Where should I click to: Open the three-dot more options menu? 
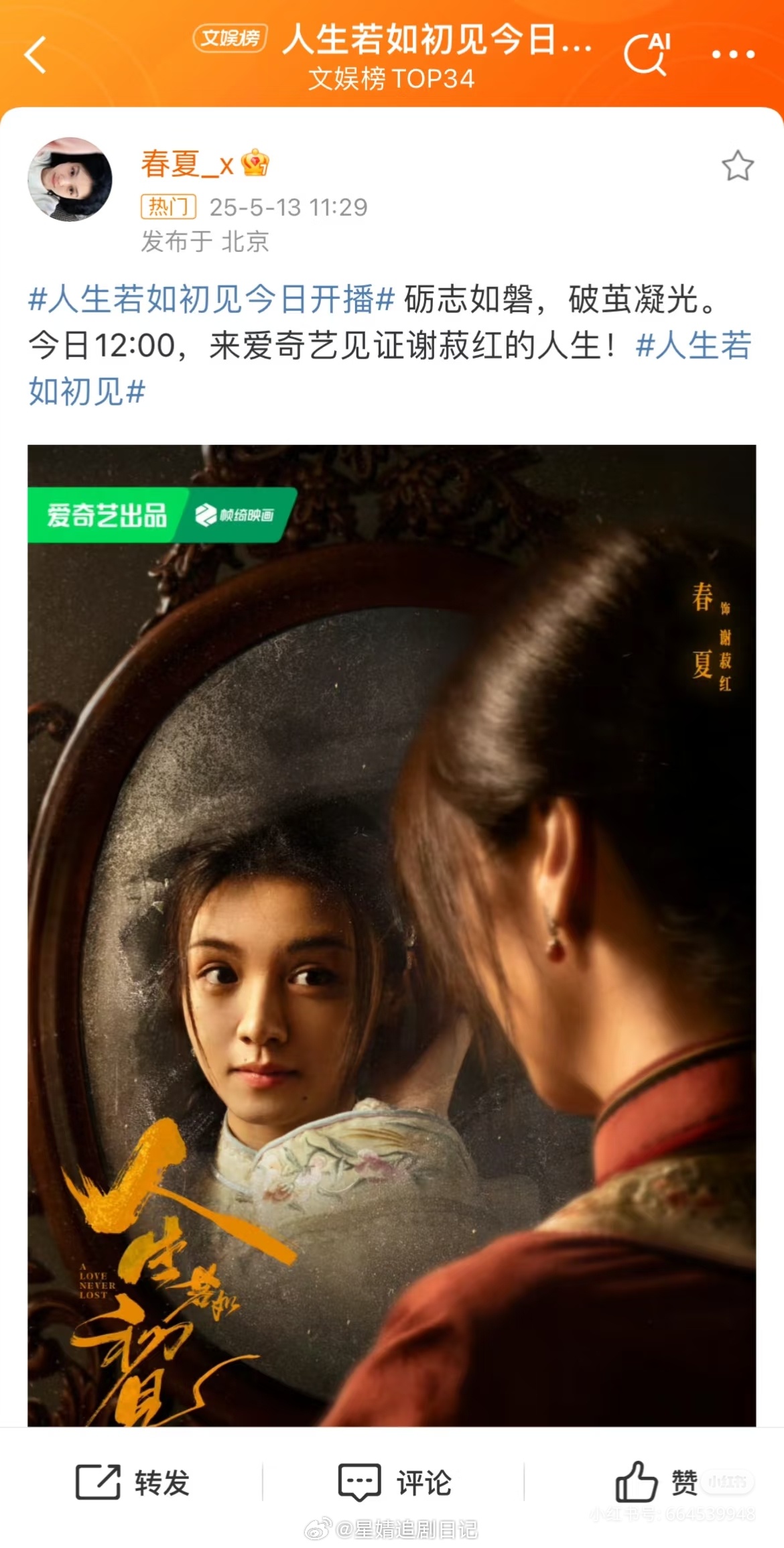(x=733, y=54)
